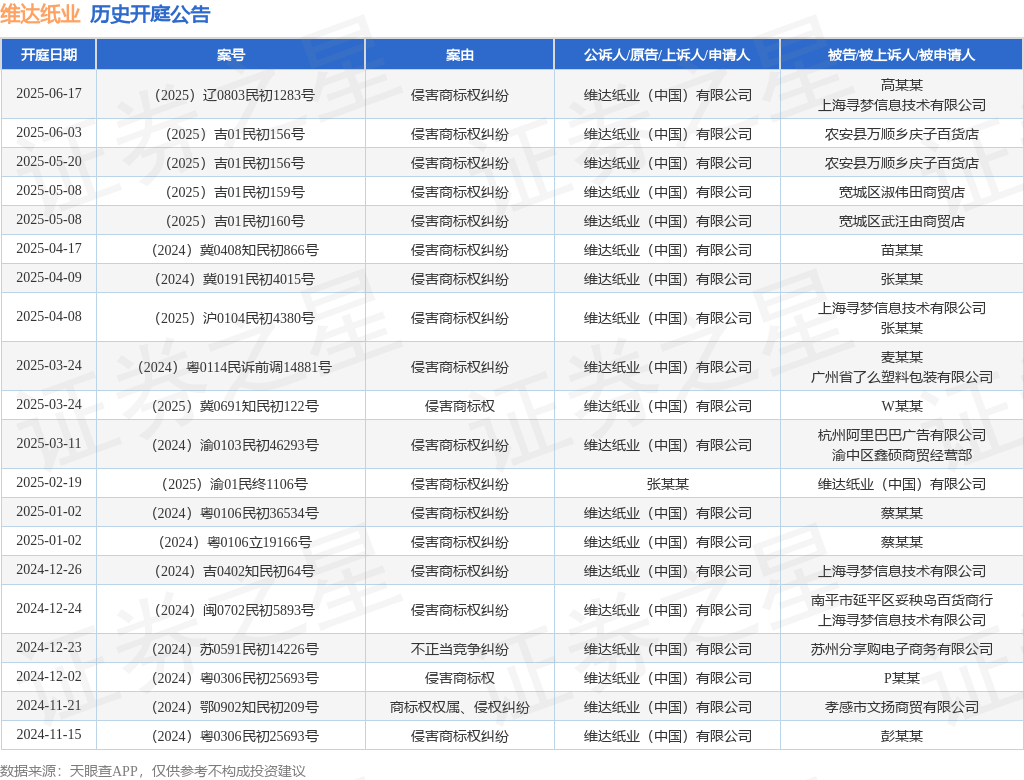Click defendant 苗某某
Screen dimensions: 1024x780
902,250
